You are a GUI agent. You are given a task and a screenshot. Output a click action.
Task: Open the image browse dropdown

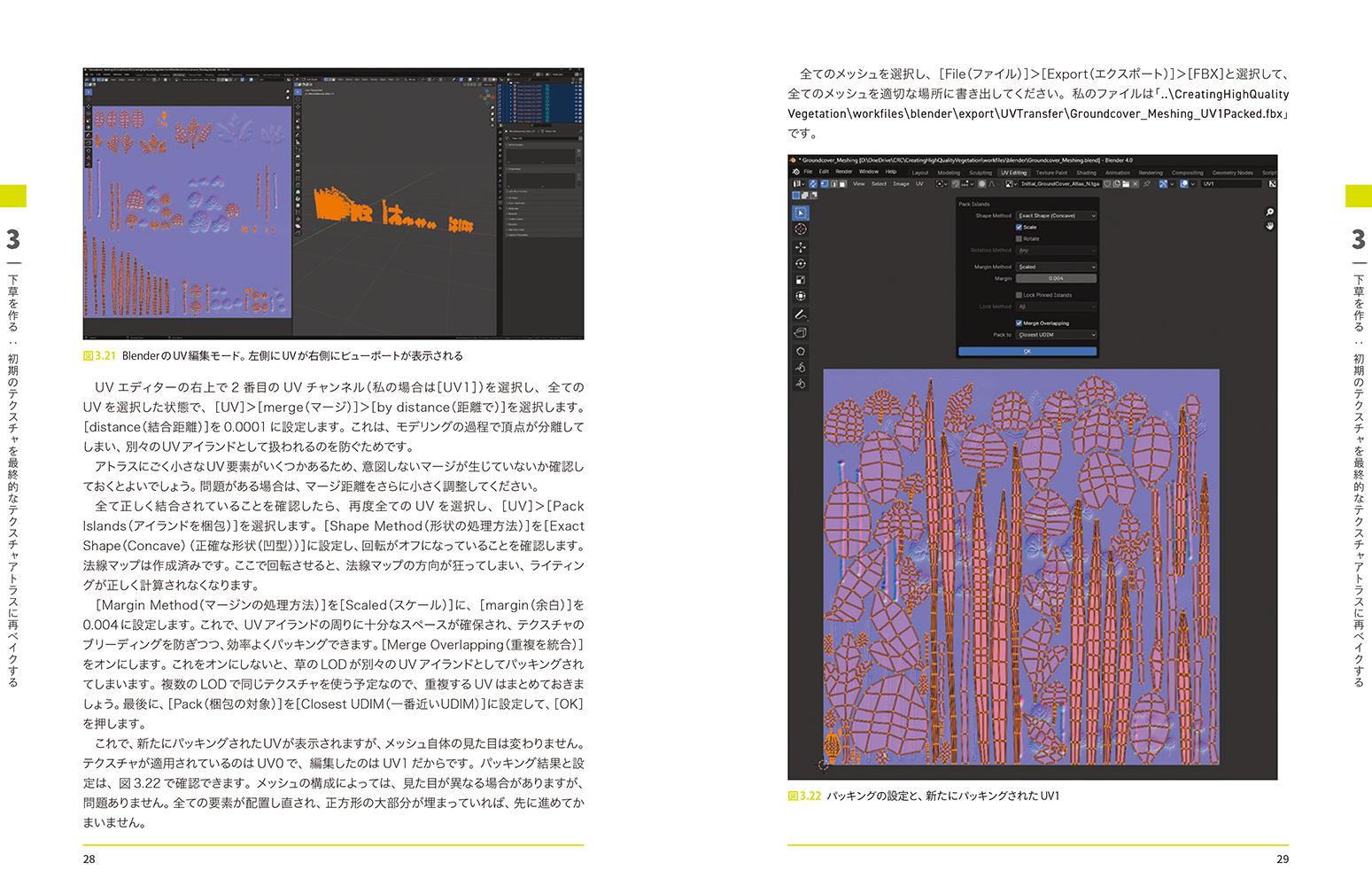pyautogui.click(x=1011, y=184)
